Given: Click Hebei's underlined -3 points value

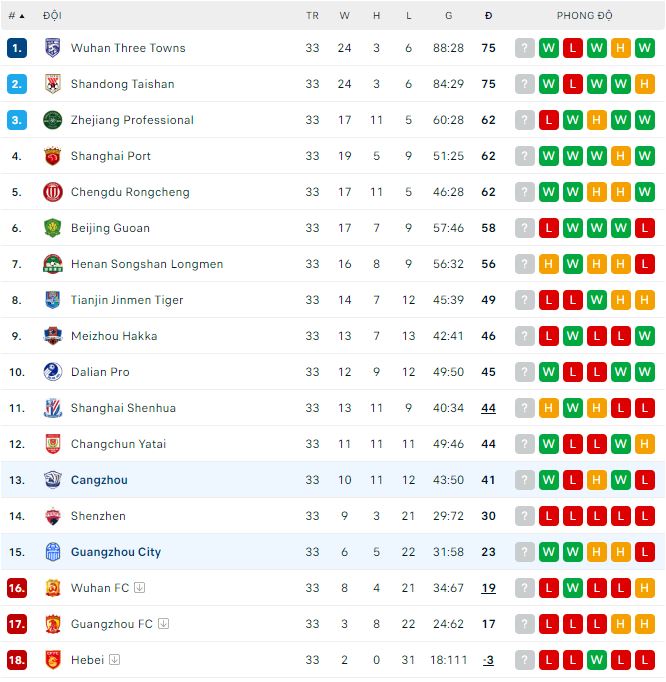Looking at the screenshot, I should [x=489, y=660].
